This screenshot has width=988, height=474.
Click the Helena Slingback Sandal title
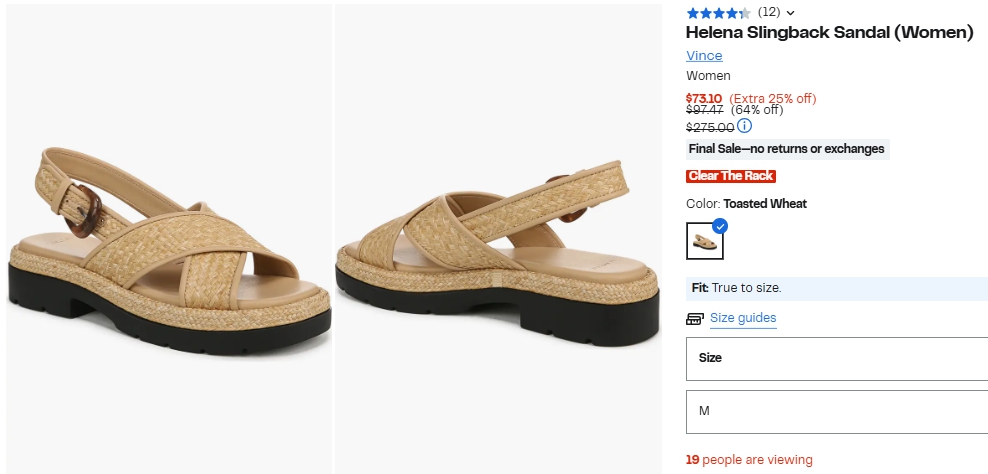pyautogui.click(x=829, y=33)
